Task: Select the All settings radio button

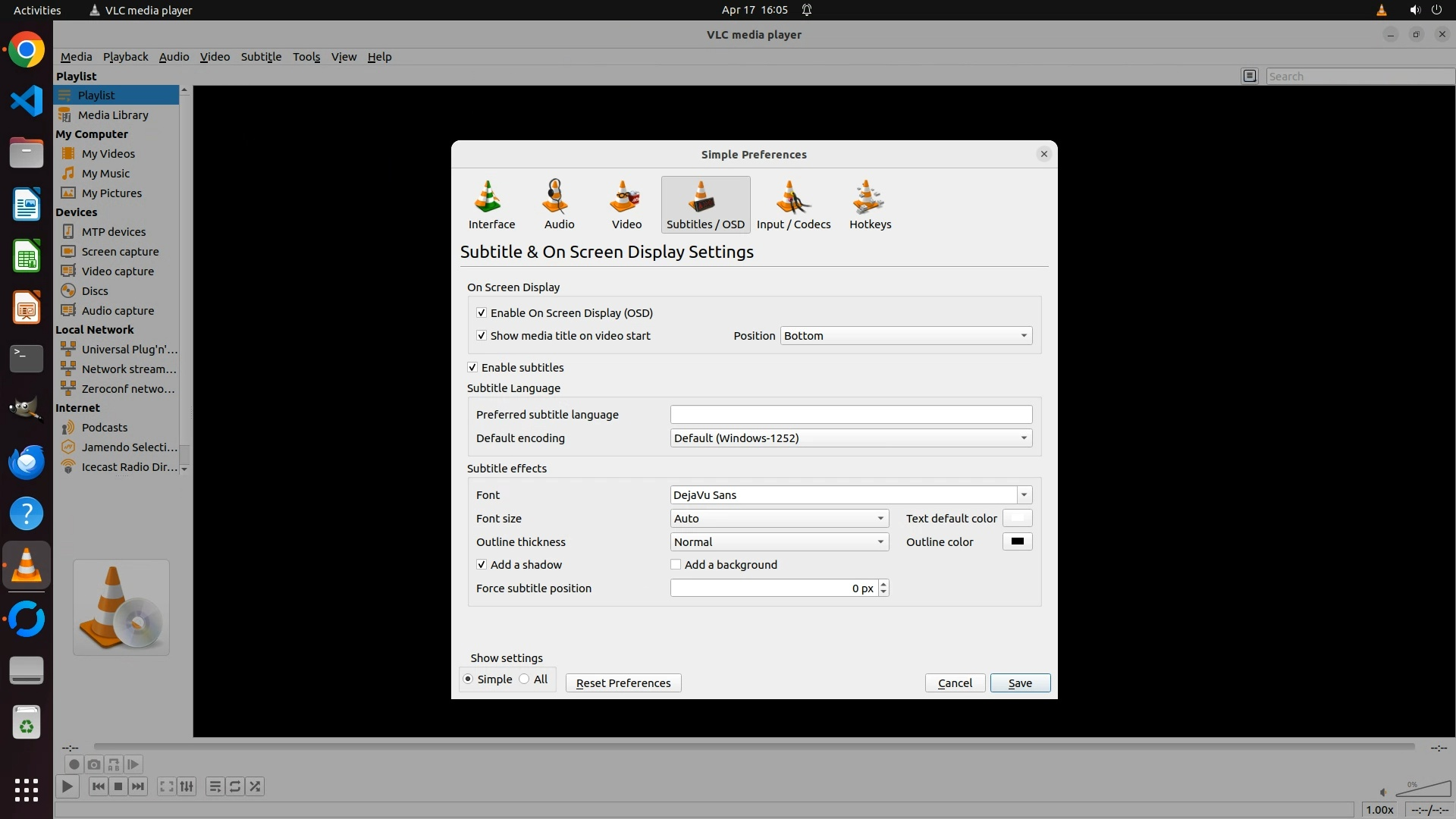Action: 525,679
